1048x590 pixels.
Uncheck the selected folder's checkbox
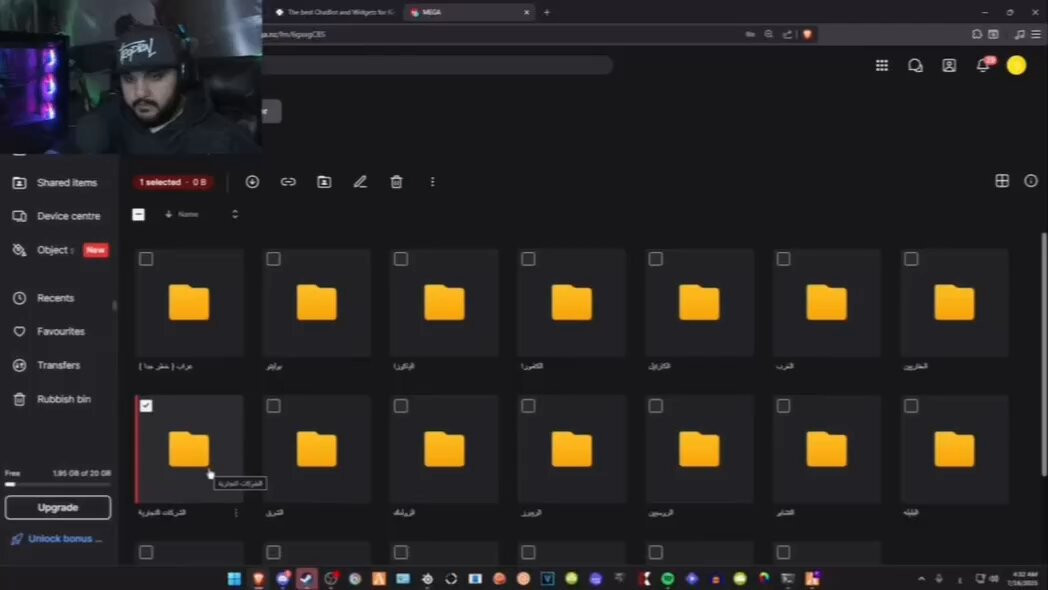point(146,406)
